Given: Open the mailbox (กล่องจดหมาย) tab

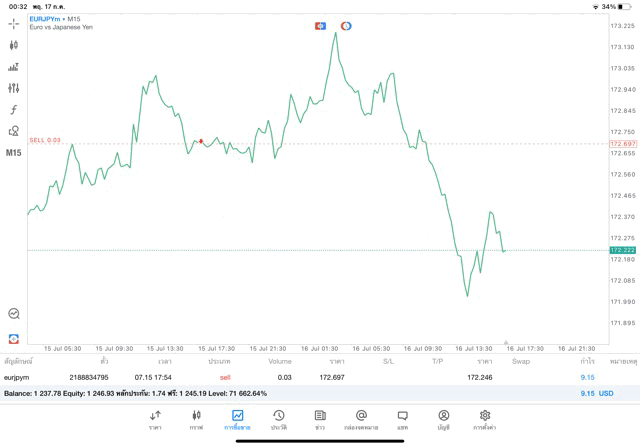Looking at the screenshot, I should (361, 420).
